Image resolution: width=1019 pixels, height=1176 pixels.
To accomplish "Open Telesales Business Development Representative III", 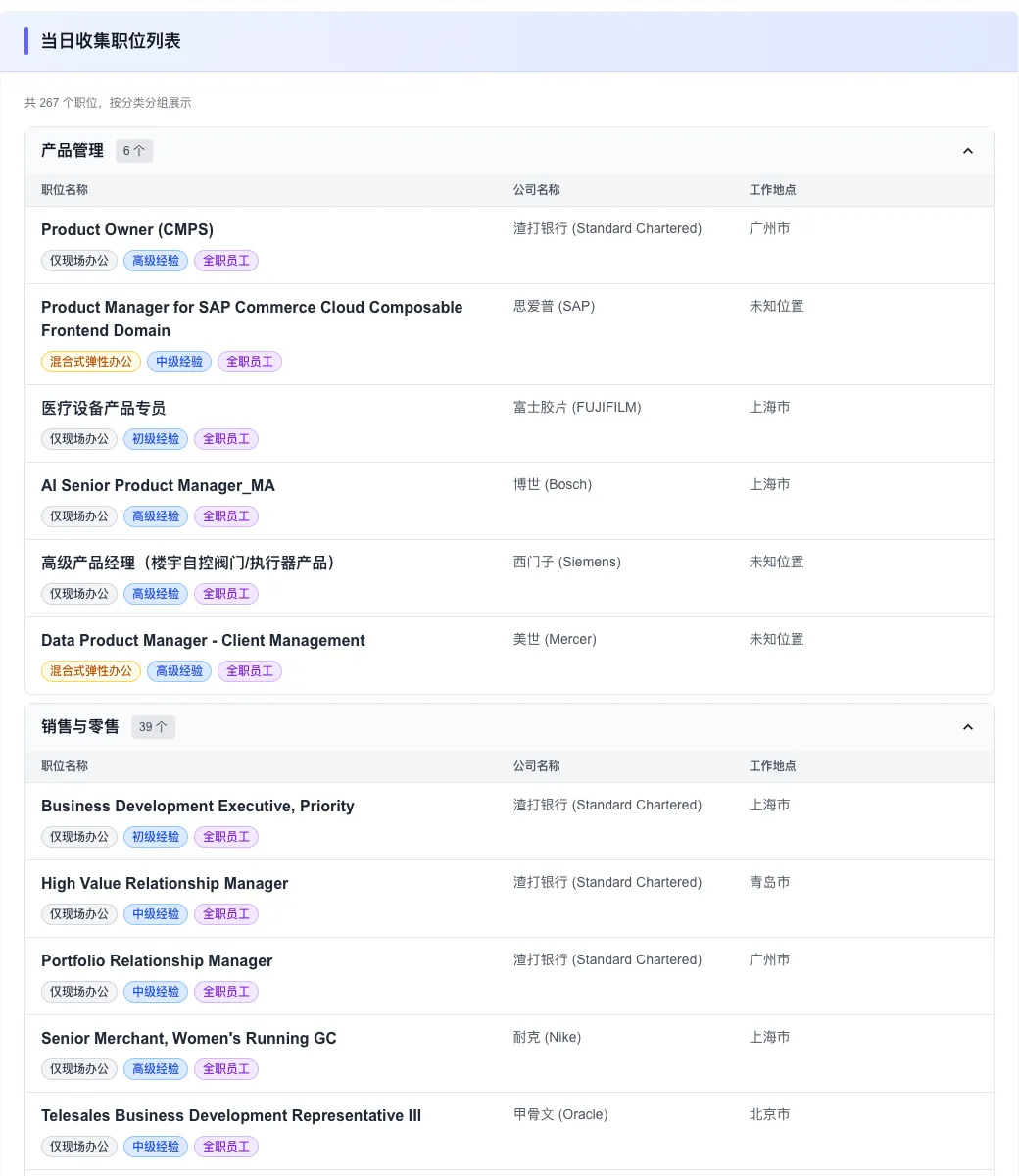I will tap(231, 1115).
